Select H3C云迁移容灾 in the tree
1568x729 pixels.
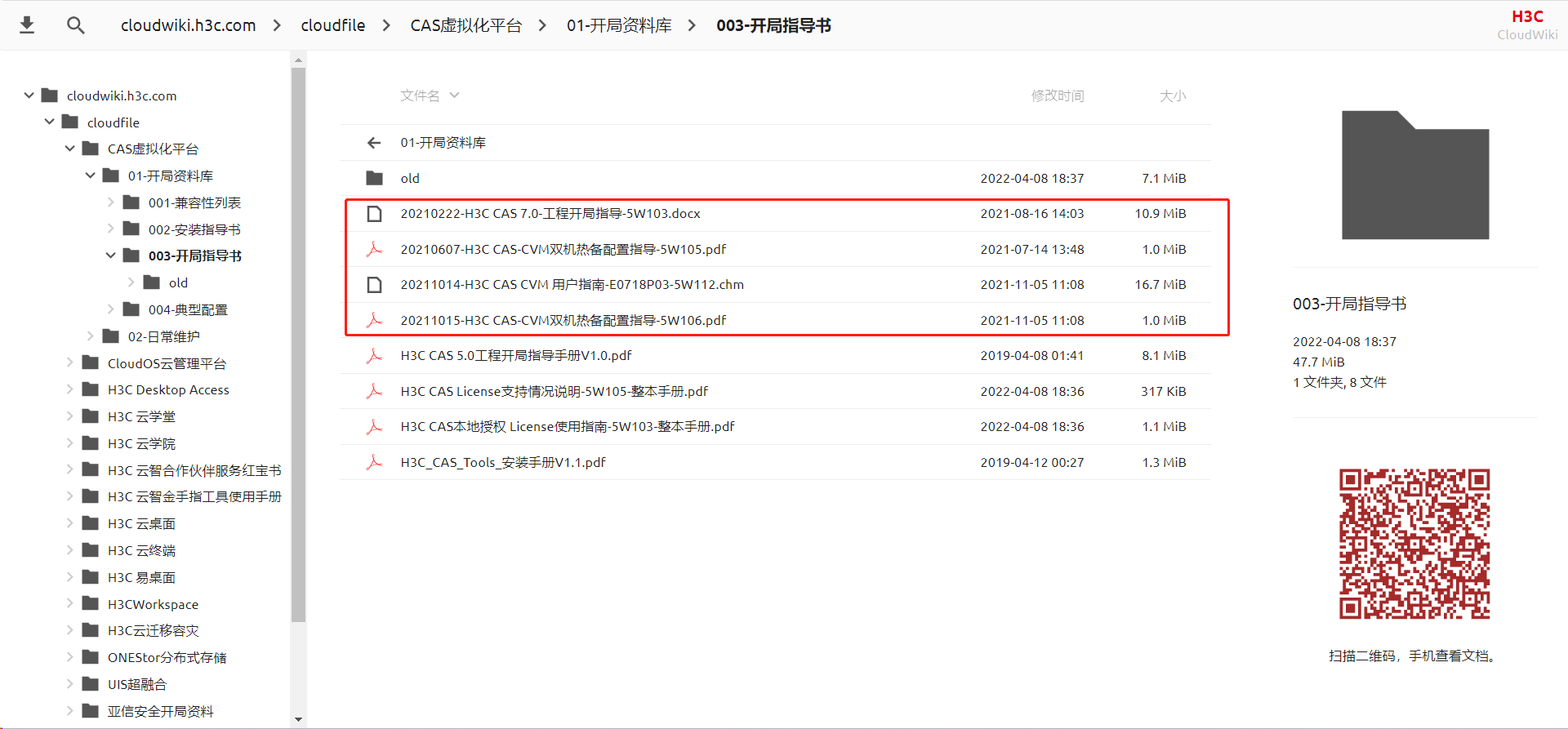click(x=153, y=630)
